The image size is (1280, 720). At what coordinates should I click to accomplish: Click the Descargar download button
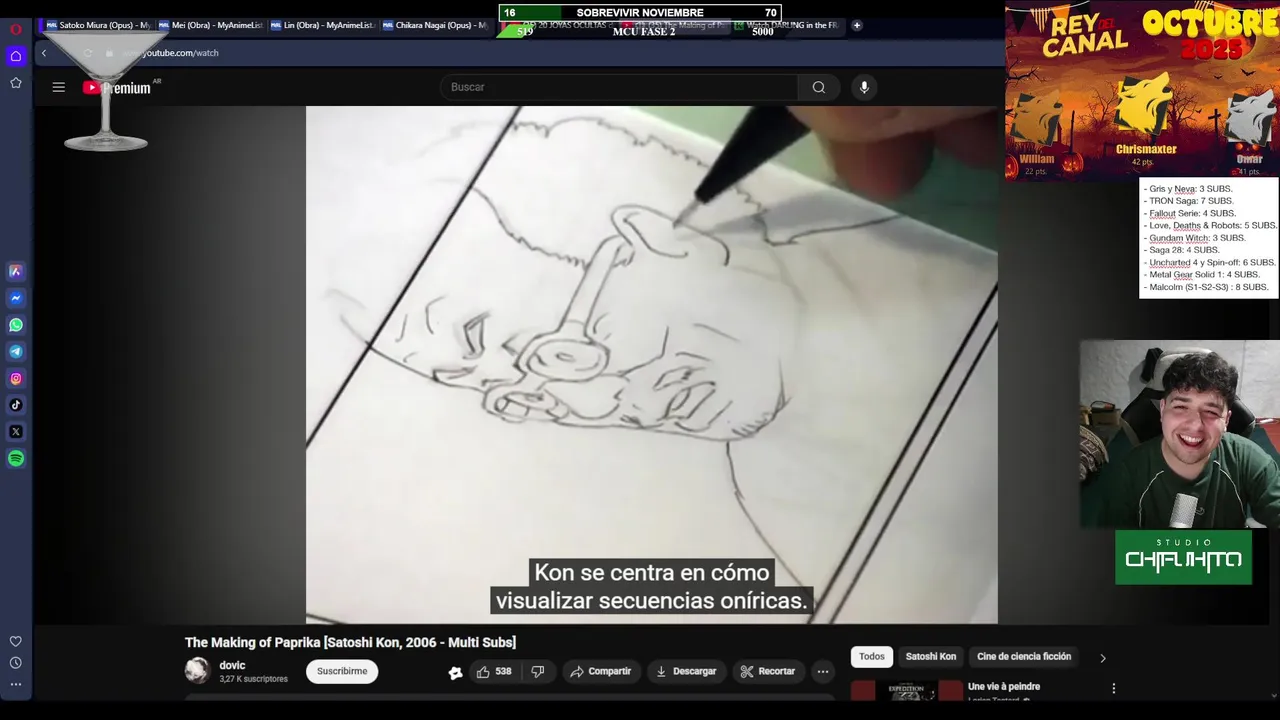coord(686,672)
